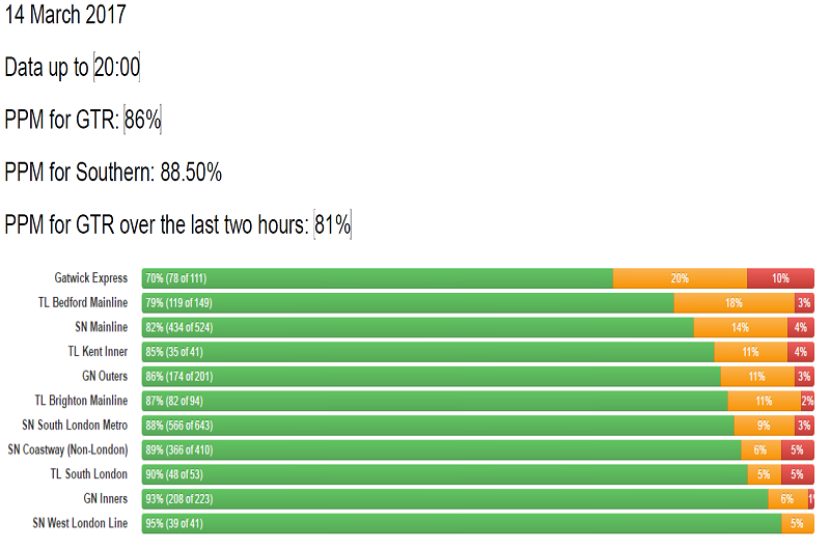This screenshot has width=830, height=540.
Task: Click the 20:00 data time field
Action: coord(117,68)
